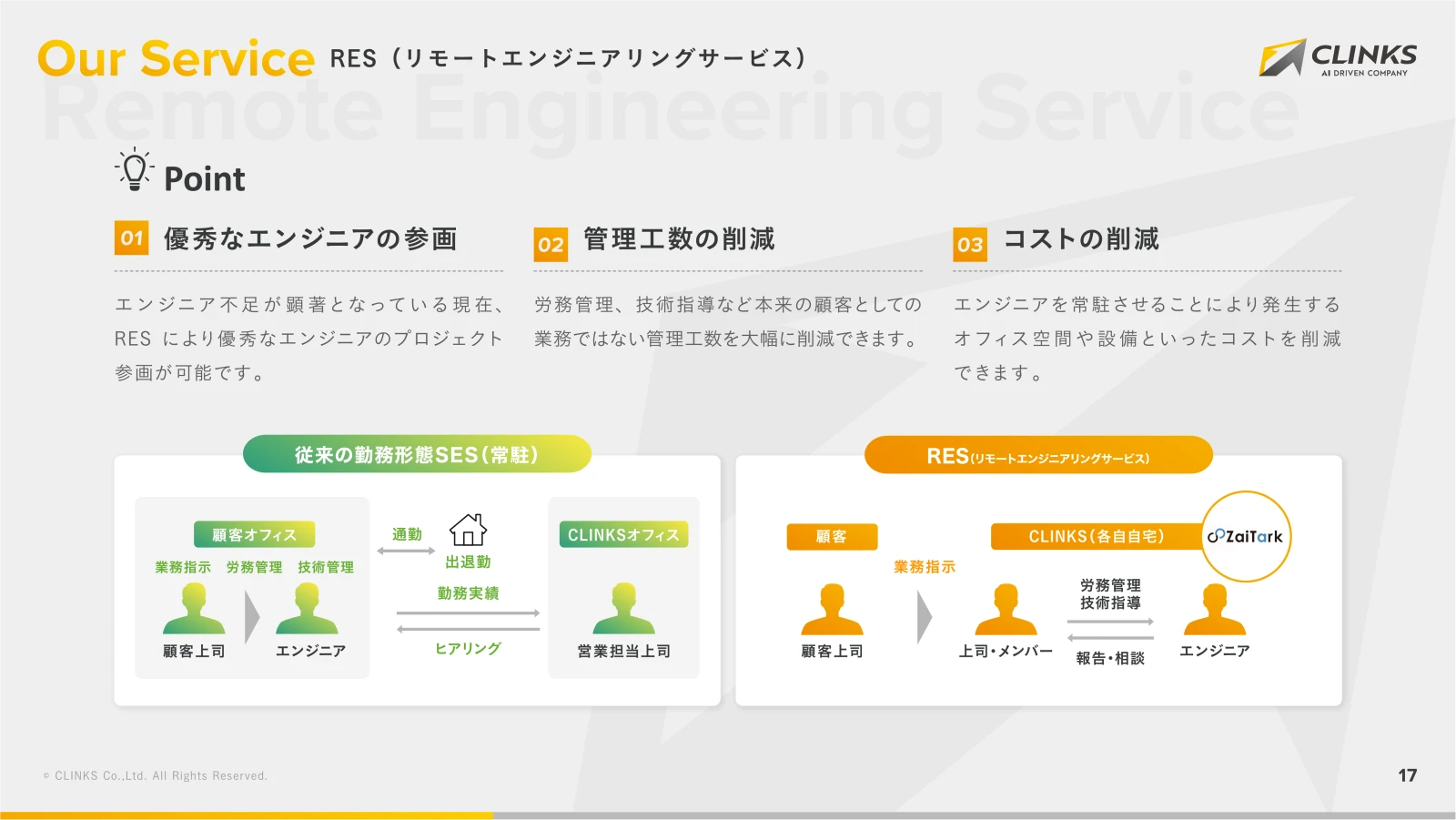Click the orange 顧客上司 person icon
Screen dimensions: 1456x820
coord(832,609)
